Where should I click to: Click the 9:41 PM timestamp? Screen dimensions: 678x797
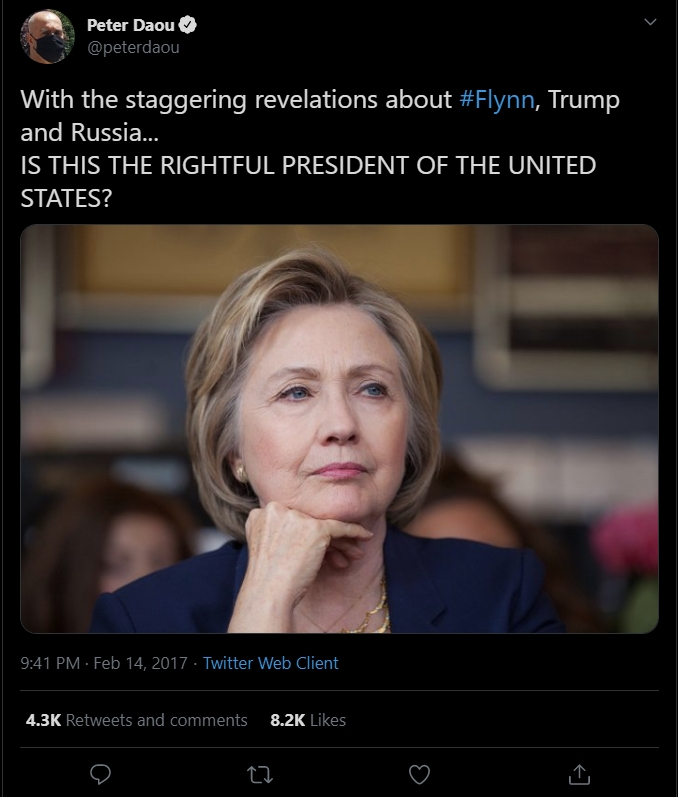pyautogui.click(x=50, y=663)
